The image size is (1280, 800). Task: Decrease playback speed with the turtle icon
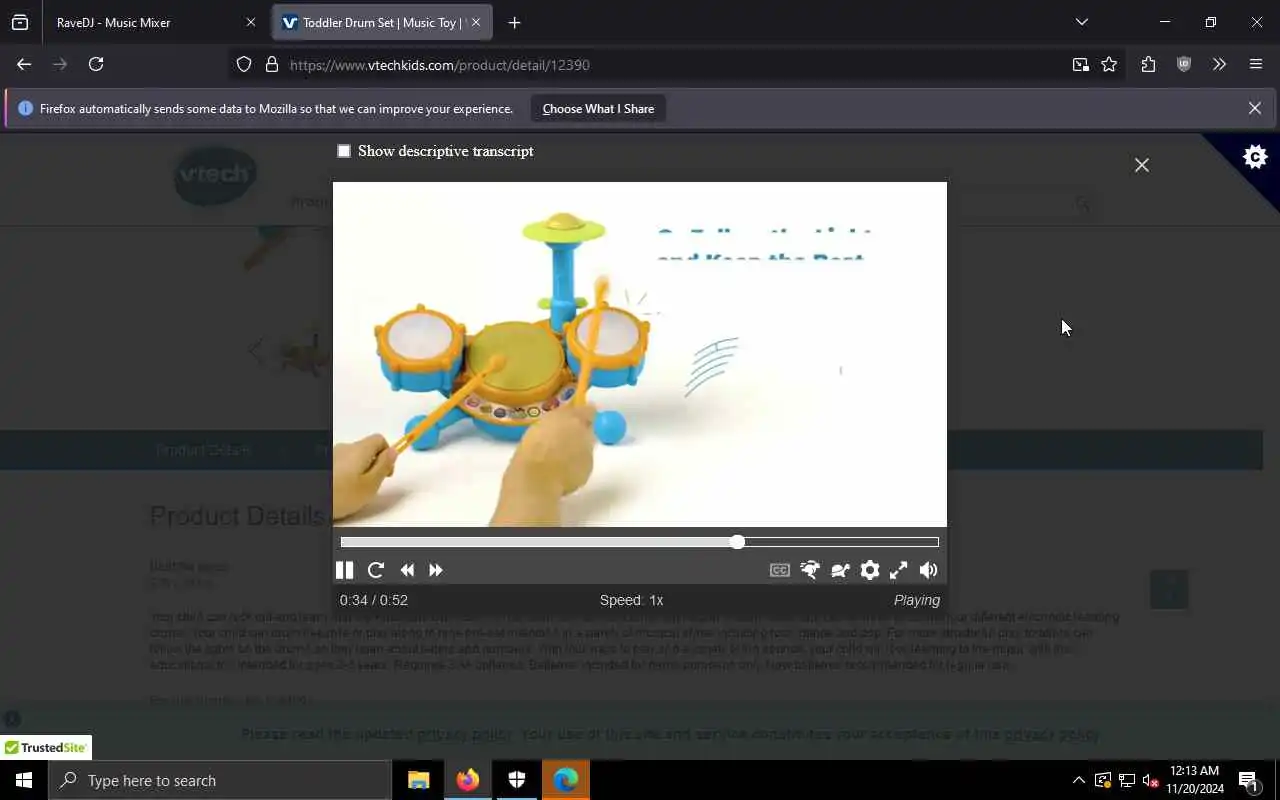pos(840,570)
